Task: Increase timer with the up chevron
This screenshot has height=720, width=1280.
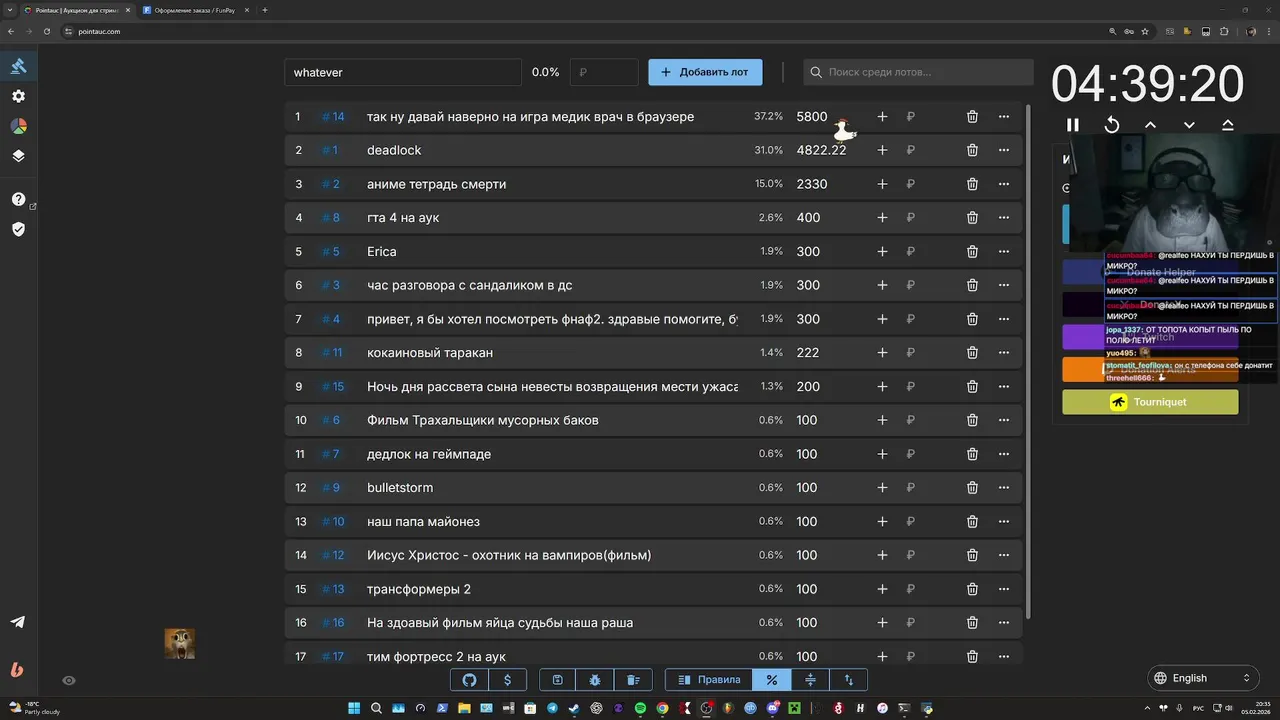Action: pyautogui.click(x=1150, y=125)
